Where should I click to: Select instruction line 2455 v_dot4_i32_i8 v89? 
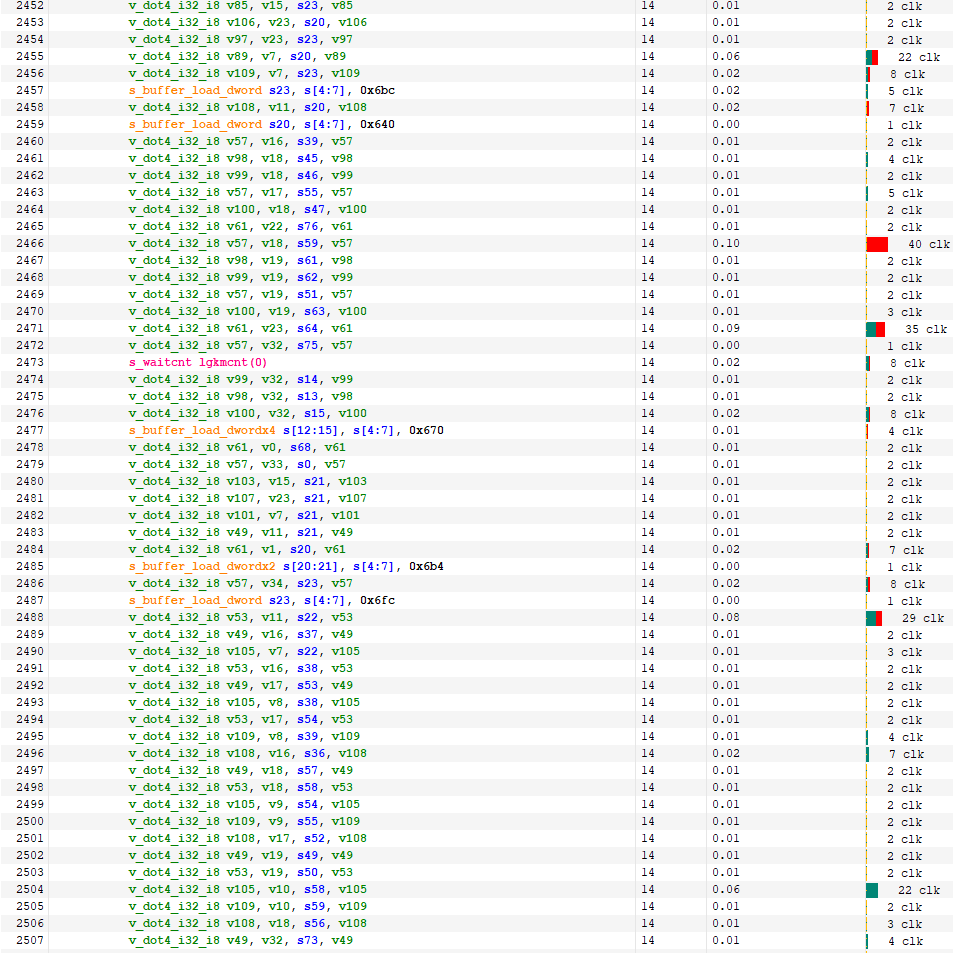coord(237,57)
